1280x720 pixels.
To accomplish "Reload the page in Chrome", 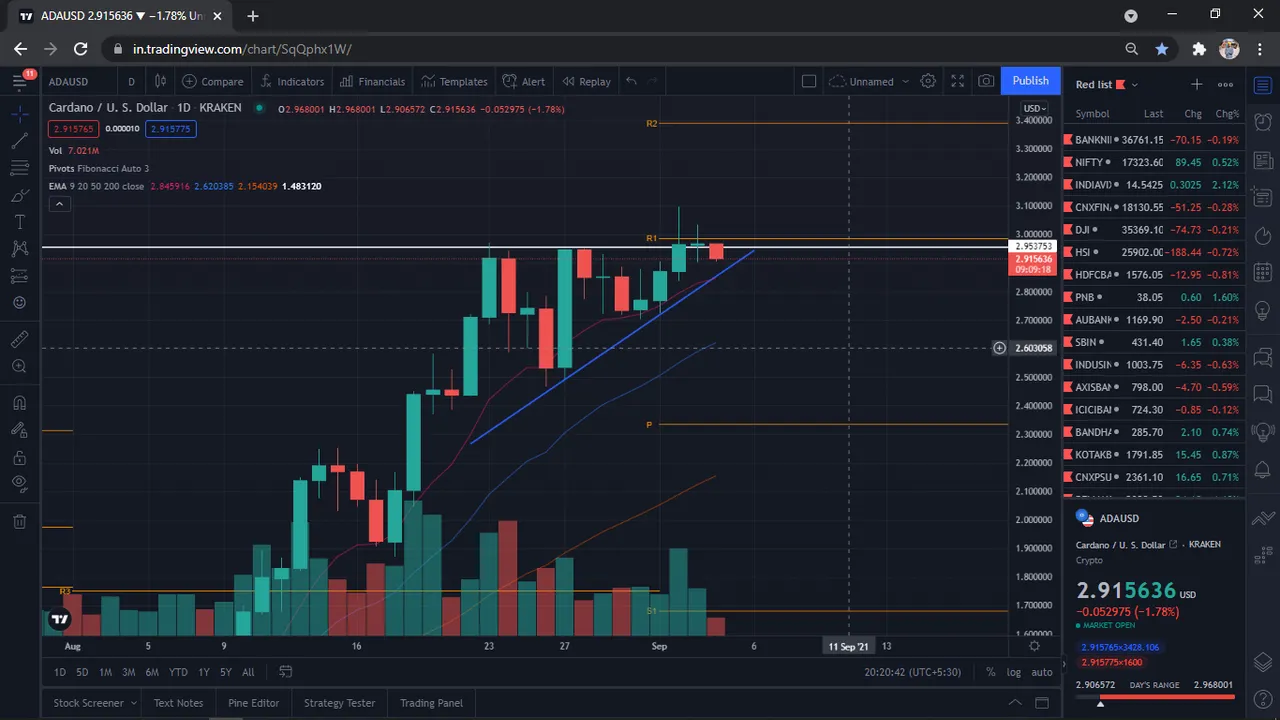I will coord(81,48).
